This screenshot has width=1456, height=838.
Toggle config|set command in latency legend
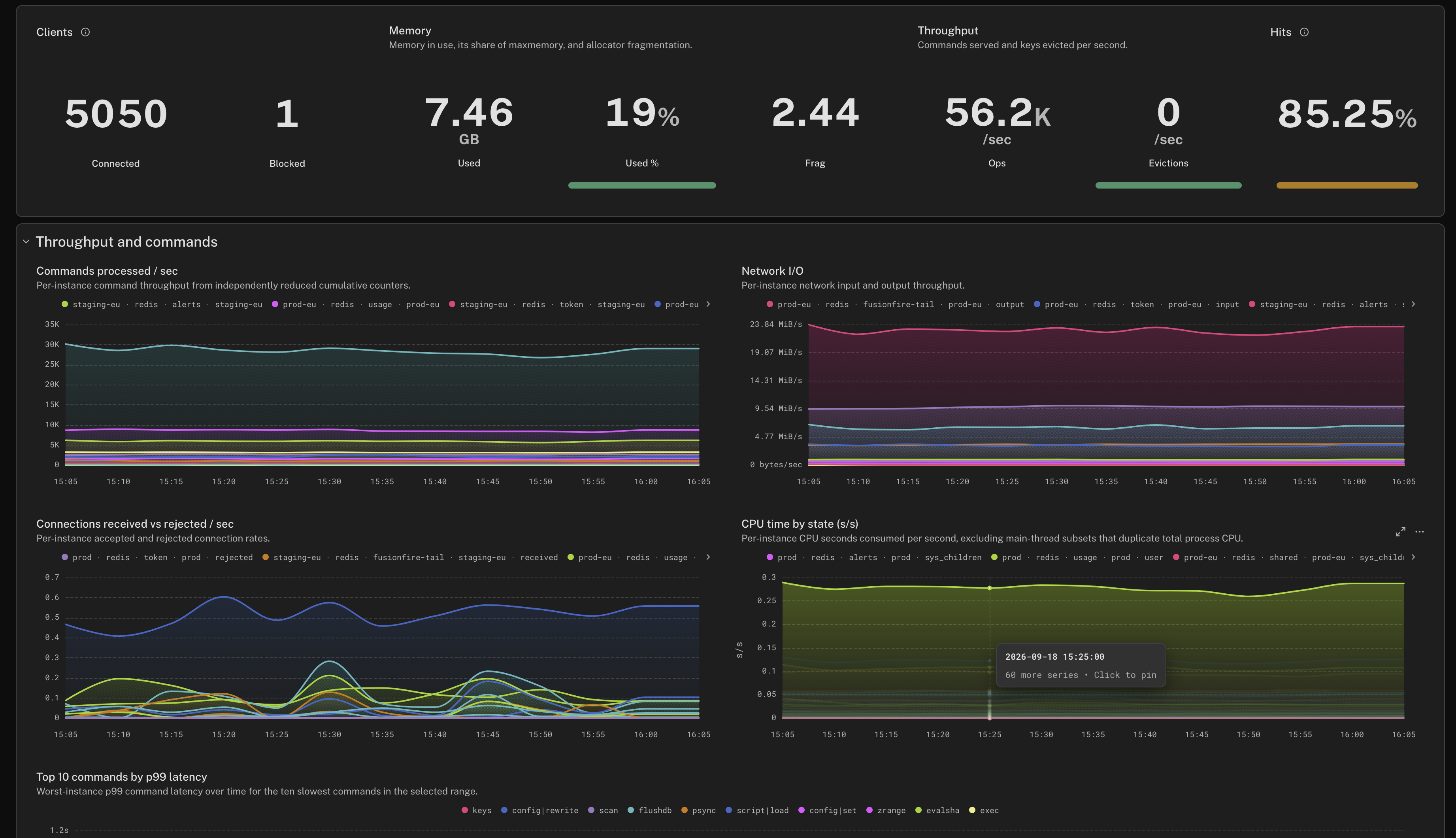point(827,810)
